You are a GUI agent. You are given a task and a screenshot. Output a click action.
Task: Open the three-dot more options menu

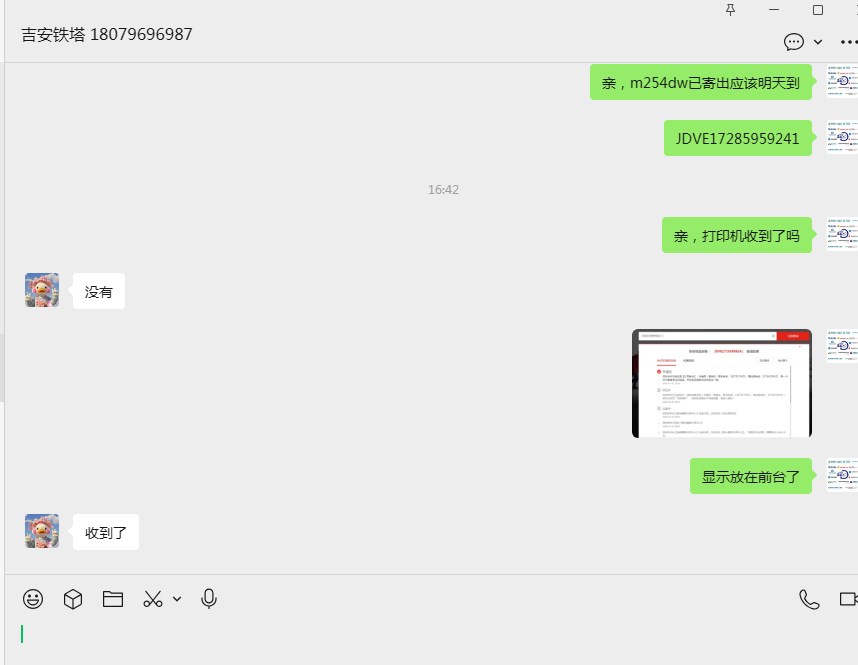[848, 42]
